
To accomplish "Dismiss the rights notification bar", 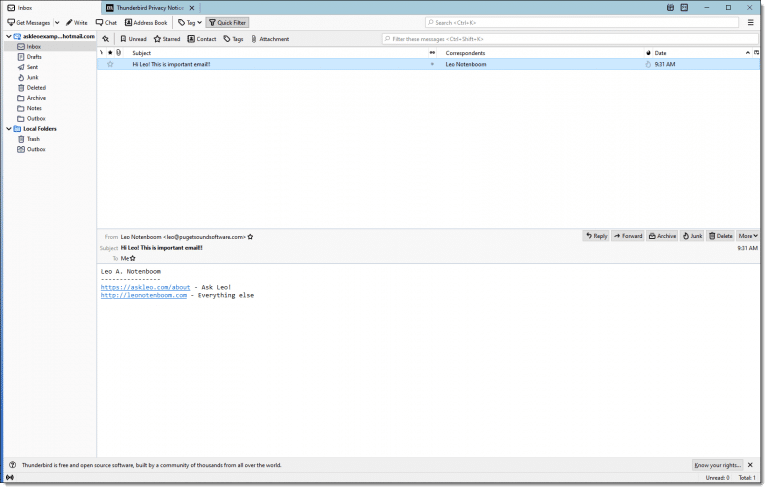I will click(750, 466).
